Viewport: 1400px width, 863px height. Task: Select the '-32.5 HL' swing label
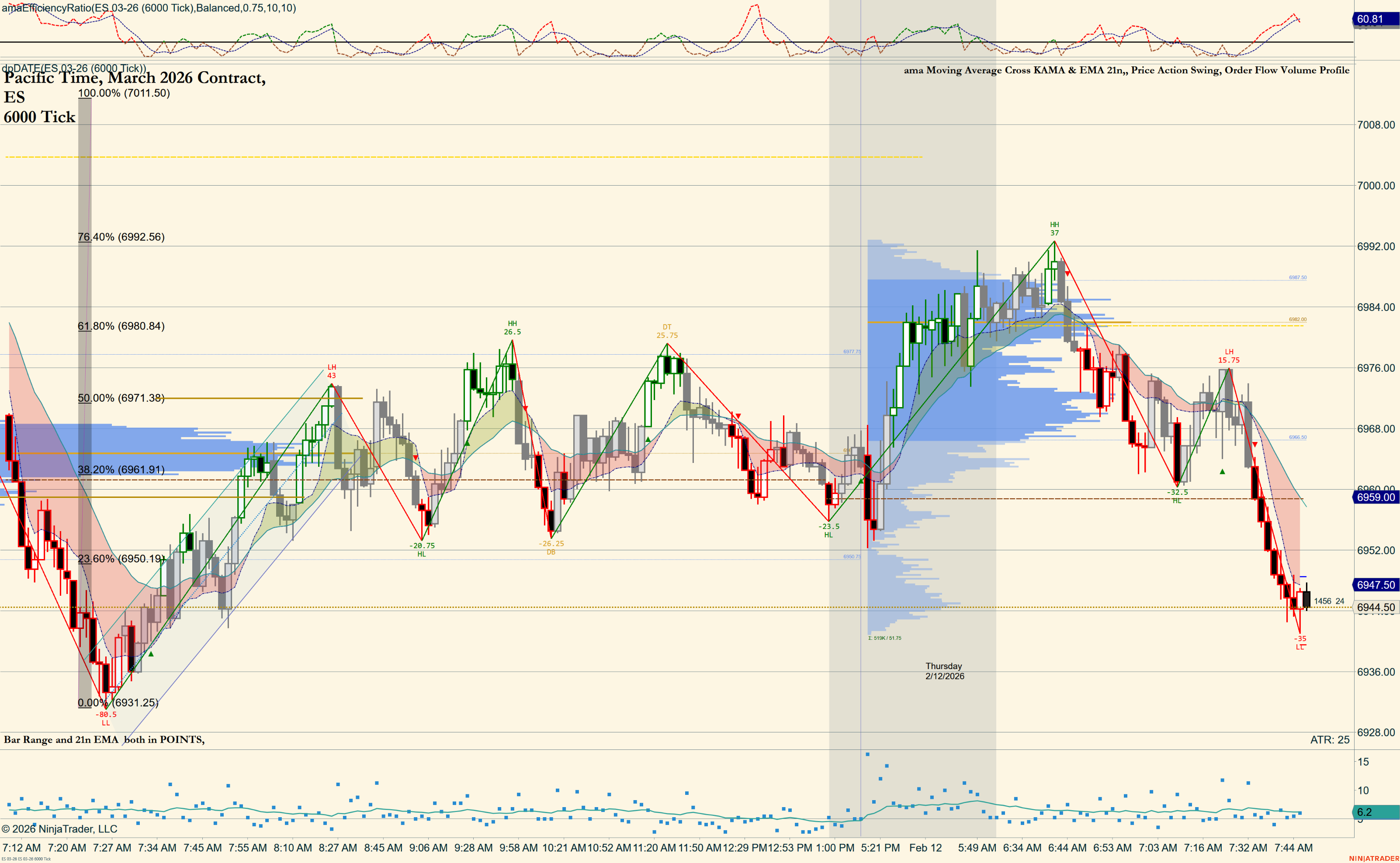pos(1177,497)
